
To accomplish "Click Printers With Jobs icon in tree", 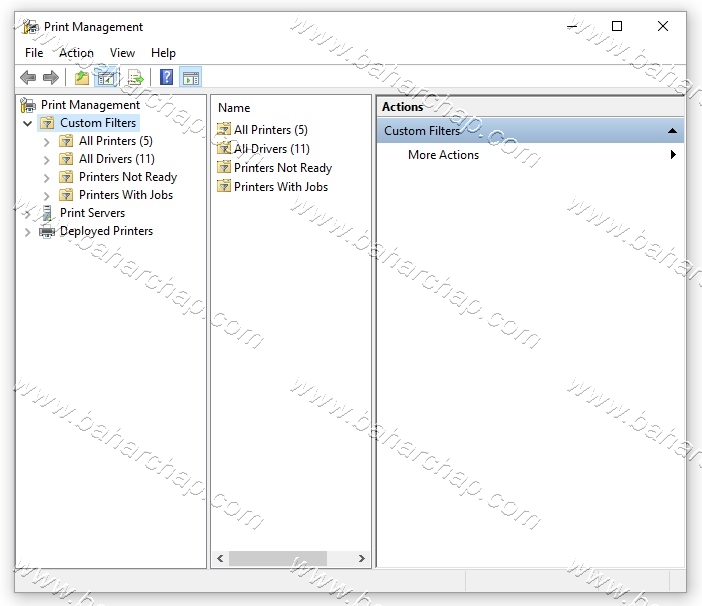I will (66, 195).
